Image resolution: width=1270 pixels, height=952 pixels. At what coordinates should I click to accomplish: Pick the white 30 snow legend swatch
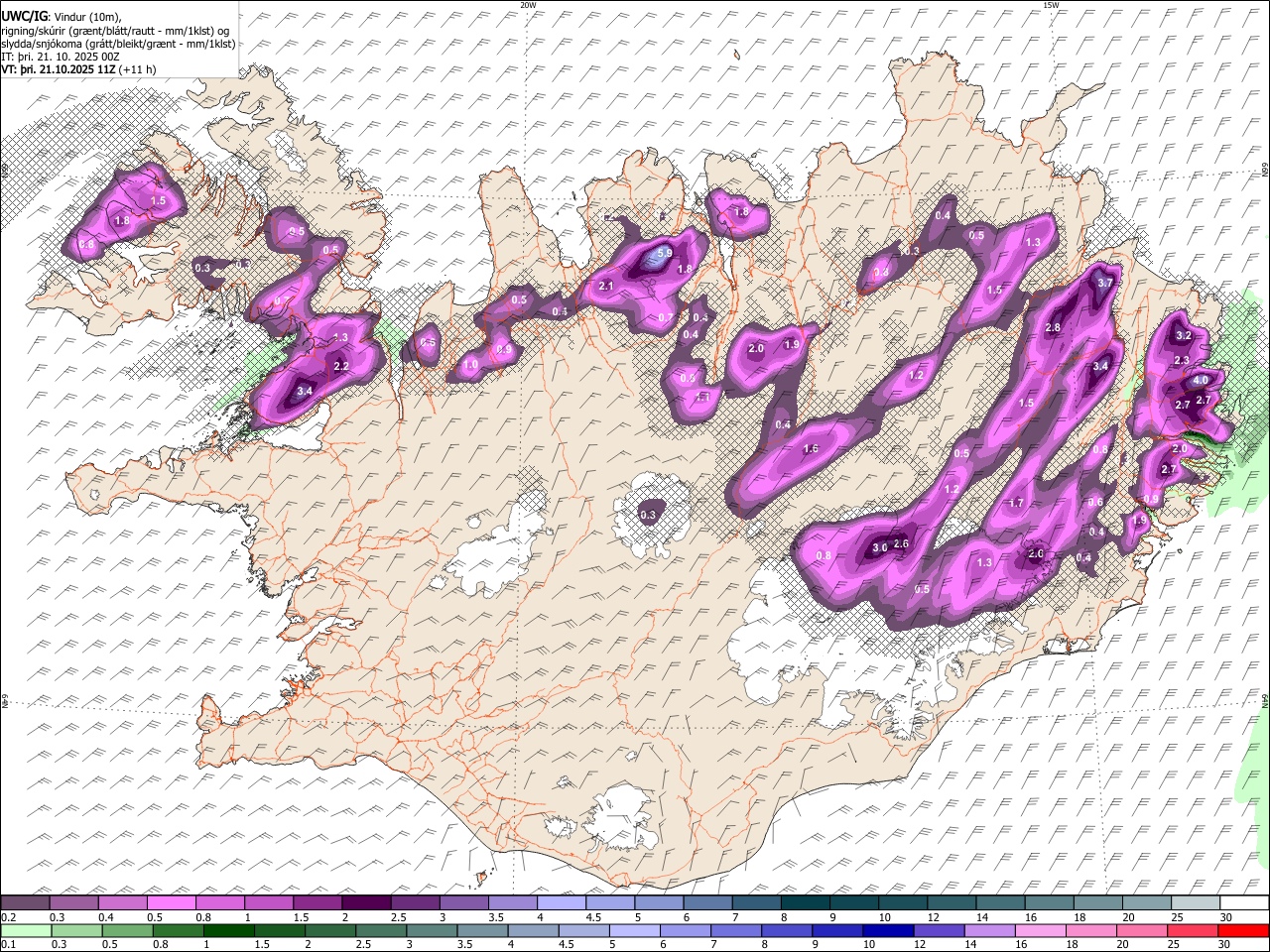coord(1245,903)
